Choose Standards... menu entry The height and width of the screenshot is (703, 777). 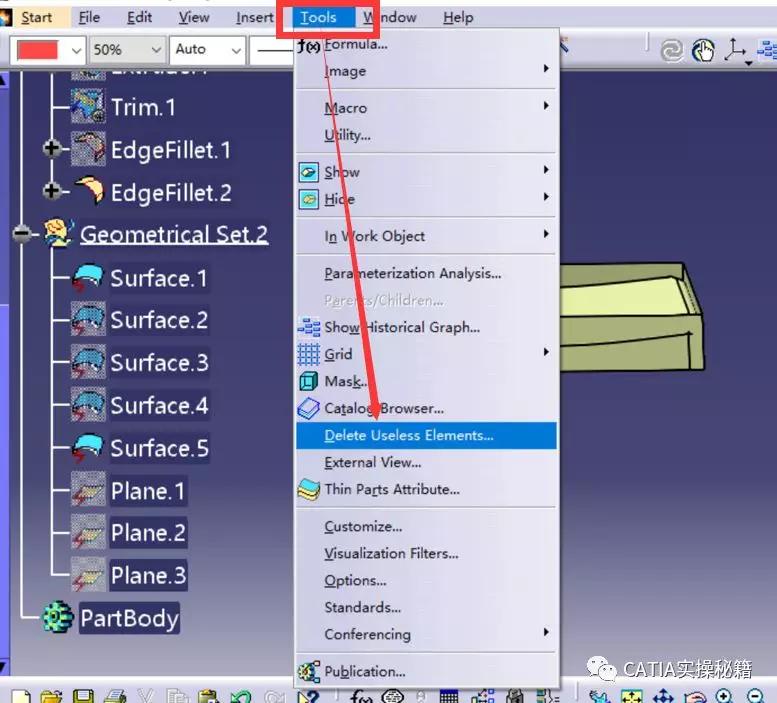click(426, 607)
